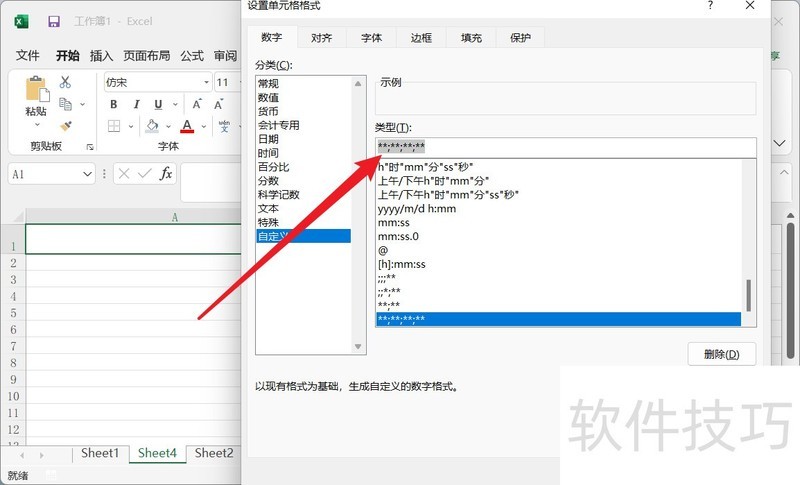This screenshot has width=800, height=485.
Task: Click the Paste clipboard icon
Action: point(36,91)
